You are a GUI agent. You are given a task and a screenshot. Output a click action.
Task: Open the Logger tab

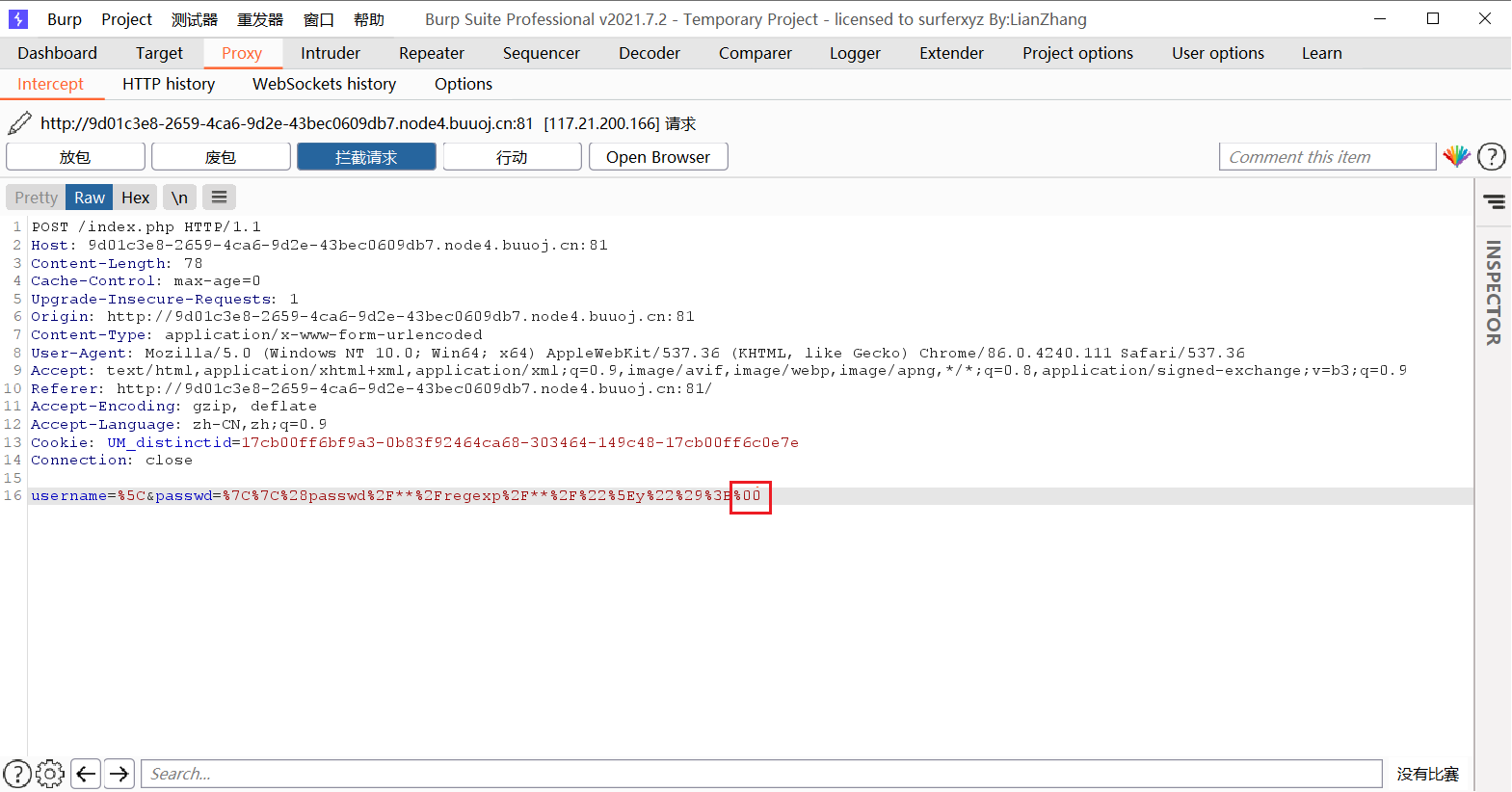(x=856, y=53)
